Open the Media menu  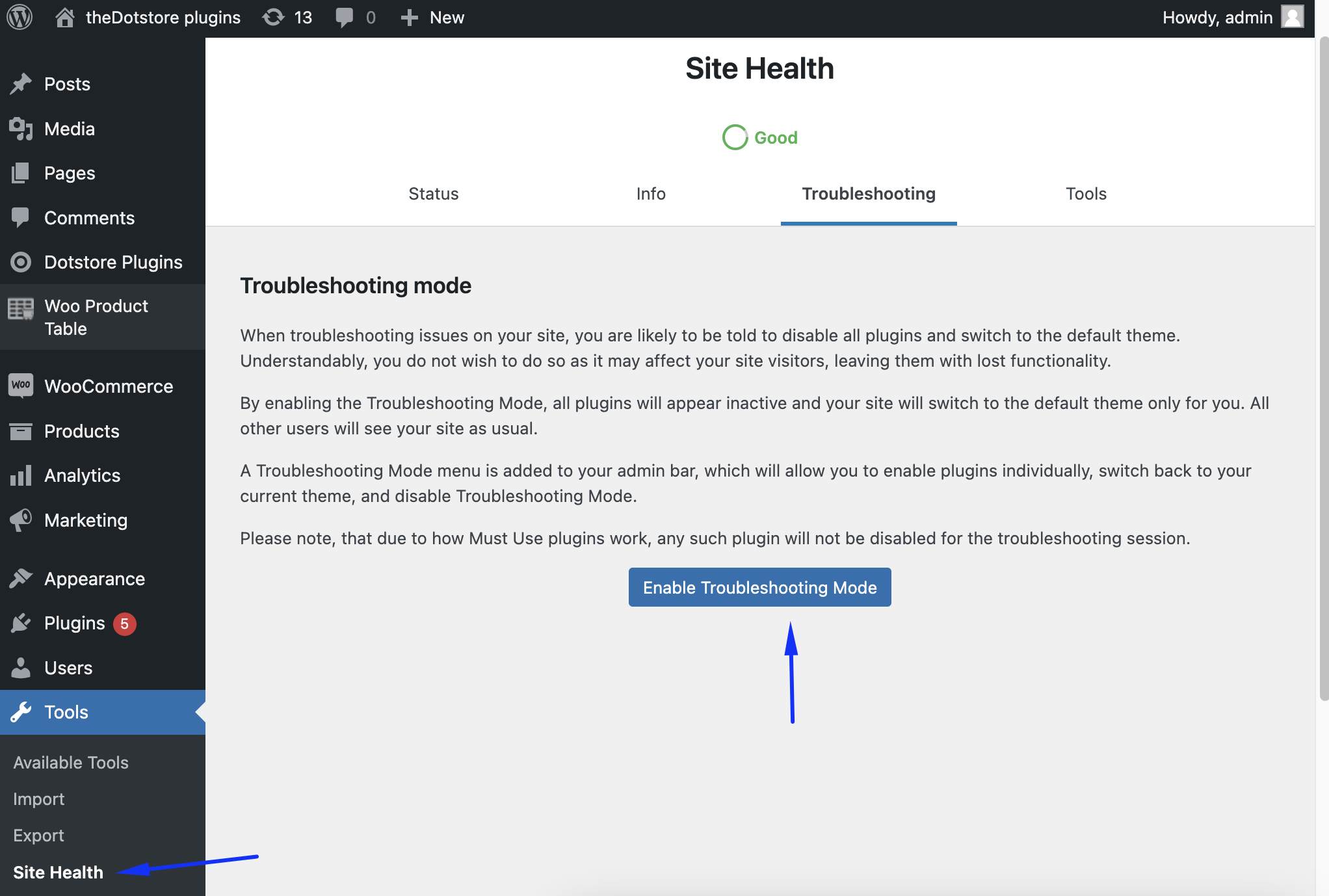tap(103, 129)
